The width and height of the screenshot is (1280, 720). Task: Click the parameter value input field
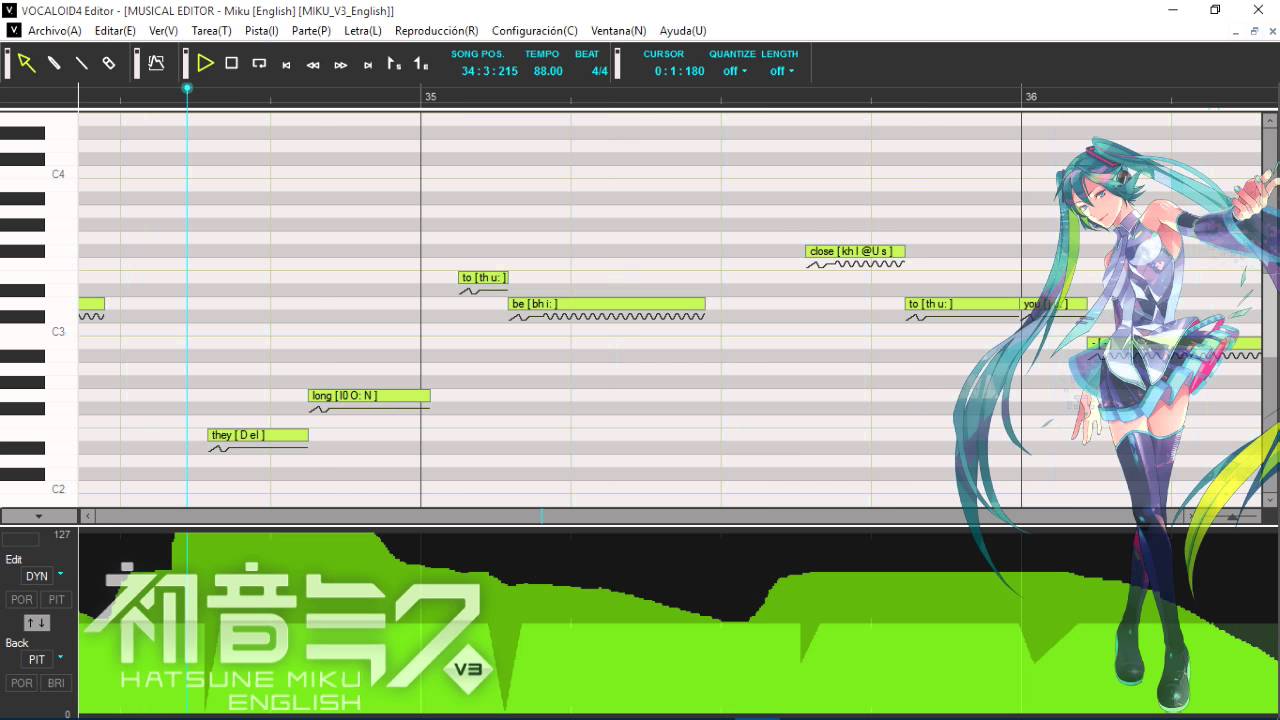point(21,540)
